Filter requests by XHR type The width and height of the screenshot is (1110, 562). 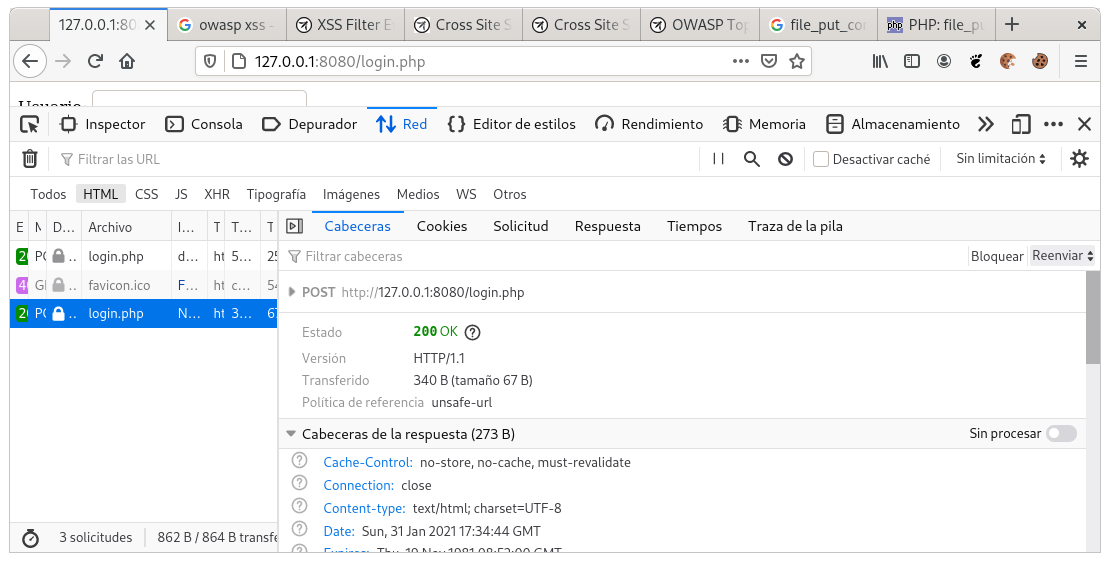pyautogui.click(x=217, y=194)
